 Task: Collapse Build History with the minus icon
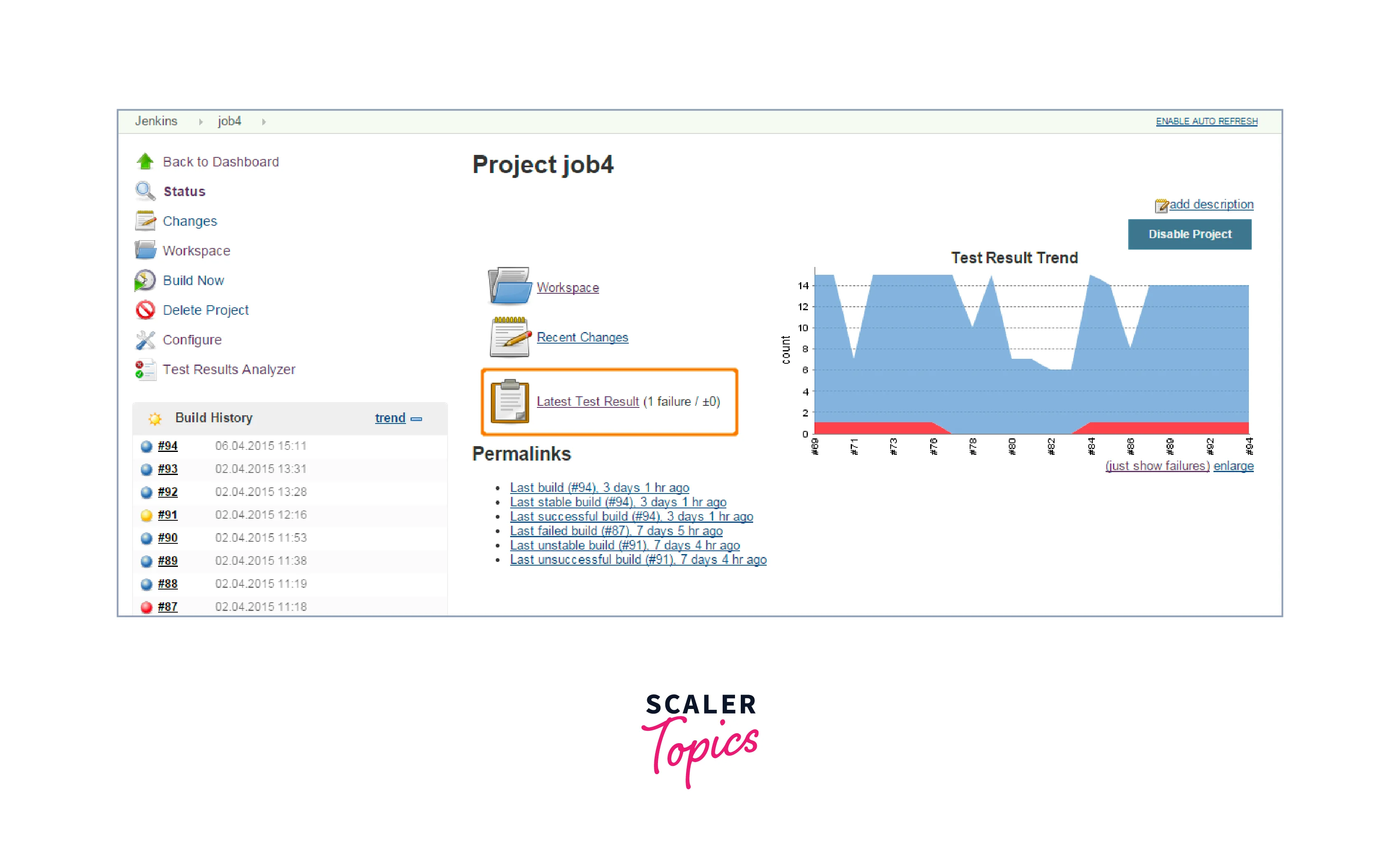click(x=417, y=419)
